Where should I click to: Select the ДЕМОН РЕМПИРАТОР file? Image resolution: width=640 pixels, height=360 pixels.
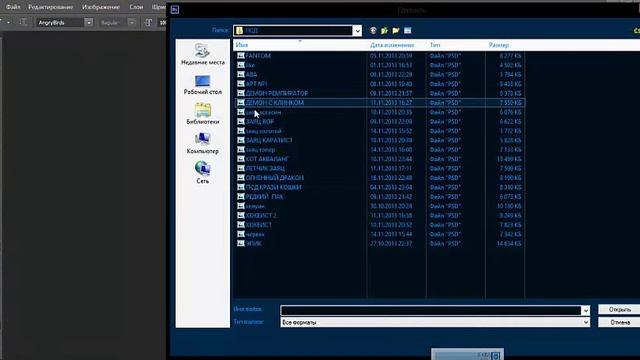(x=277, y=93)
